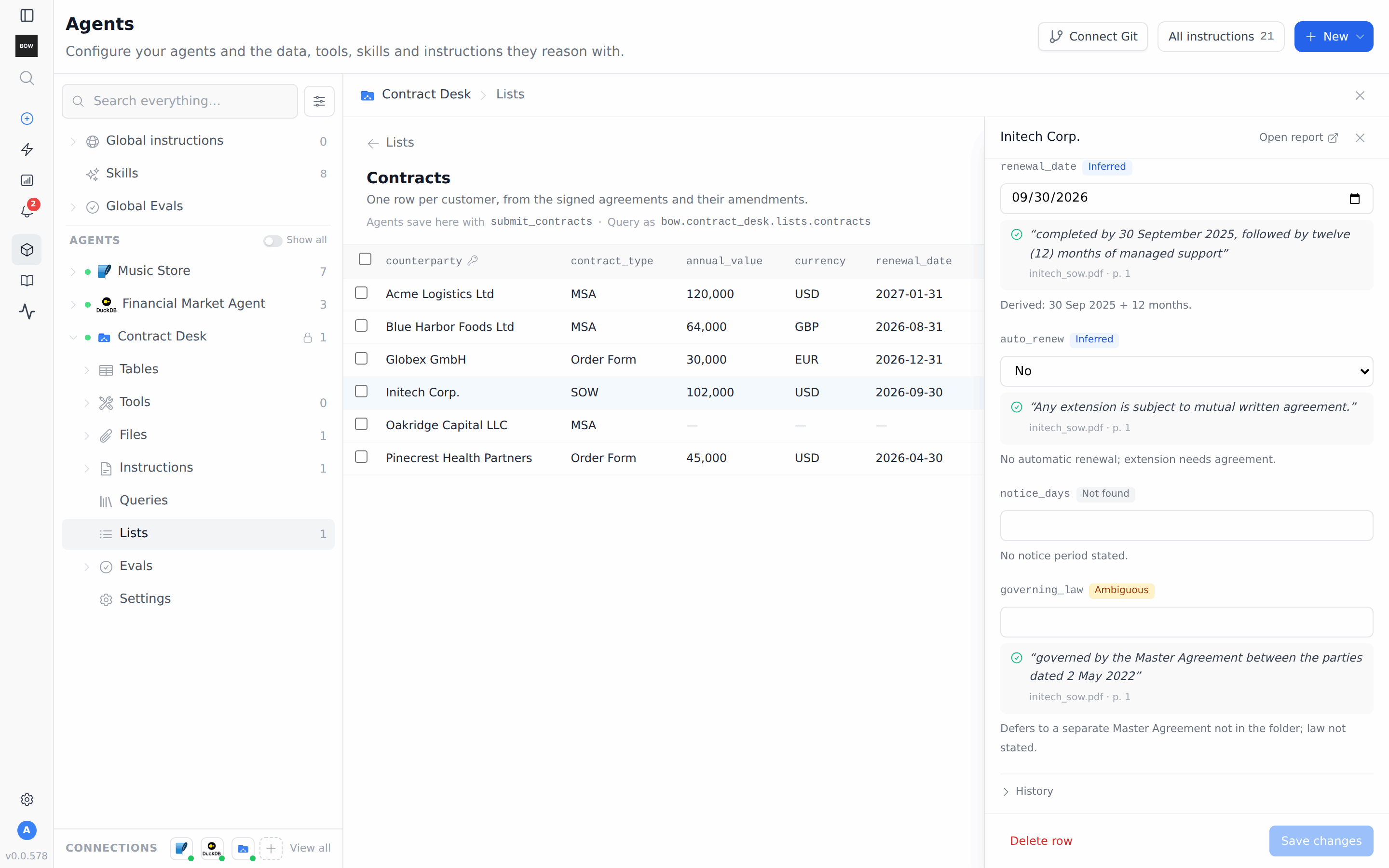Click the back arrow next to Lists

(x=373, y=143)
